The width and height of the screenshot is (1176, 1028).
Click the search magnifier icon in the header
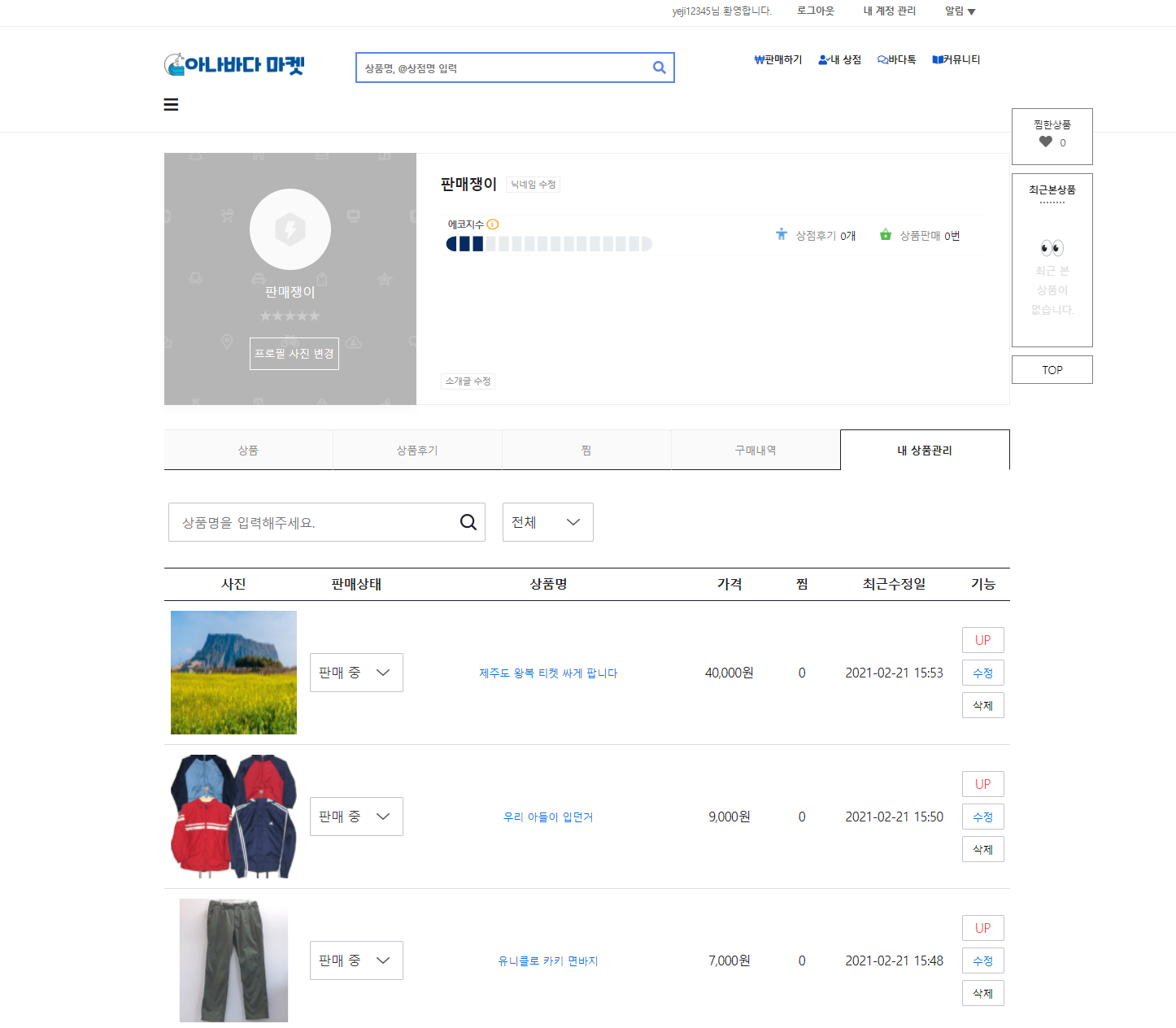(659, 68)
